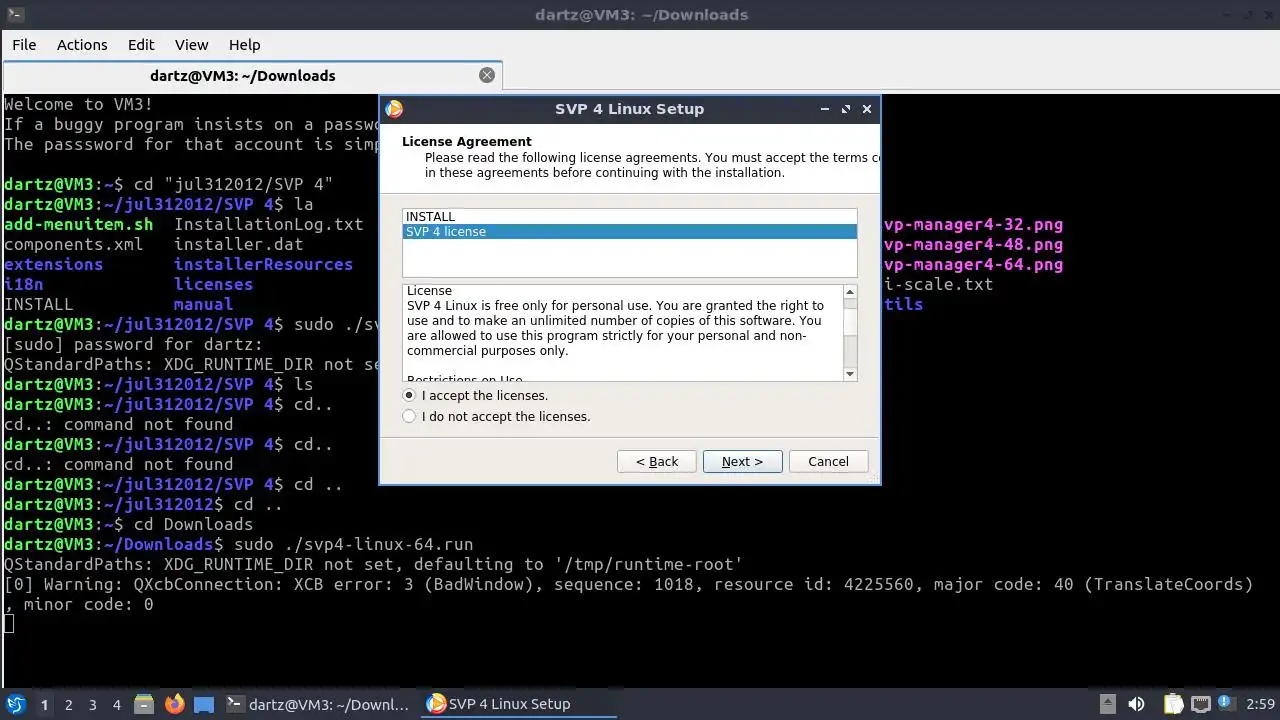Click 'licenses' directory in terminal listing
This screenshot has width=1280, height=720.
coord(213,284)
